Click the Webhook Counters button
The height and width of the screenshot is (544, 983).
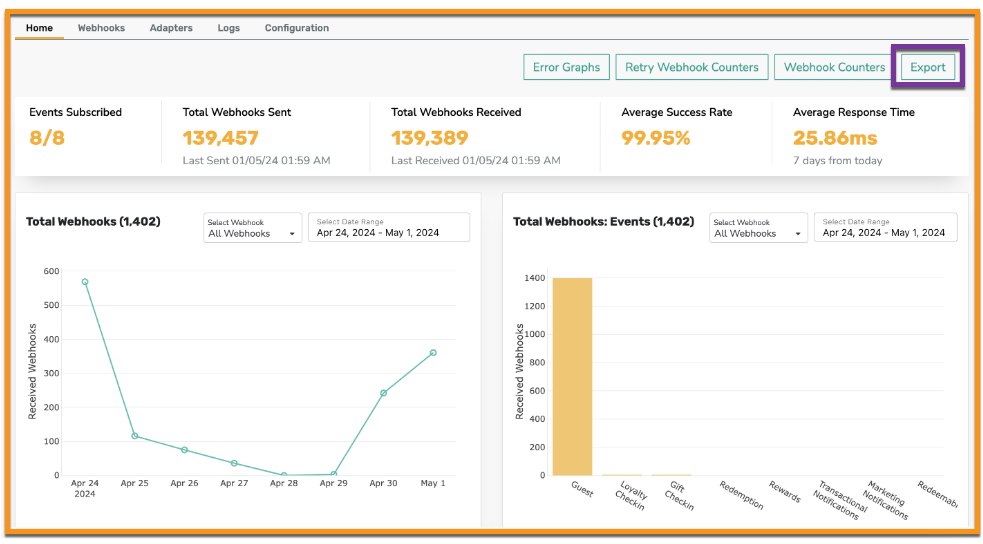834,67
